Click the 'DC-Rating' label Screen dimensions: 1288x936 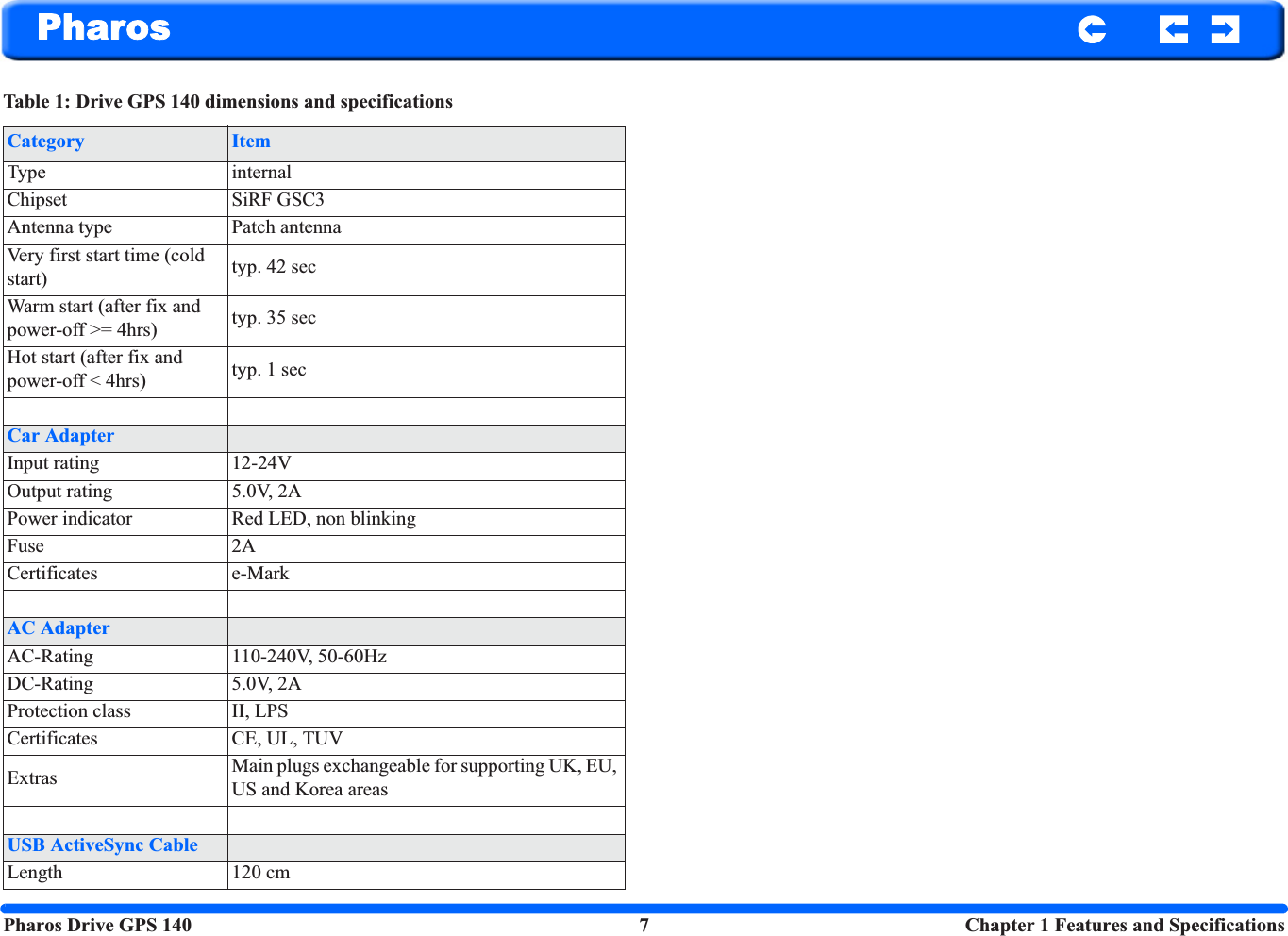(x=51, y=684)
